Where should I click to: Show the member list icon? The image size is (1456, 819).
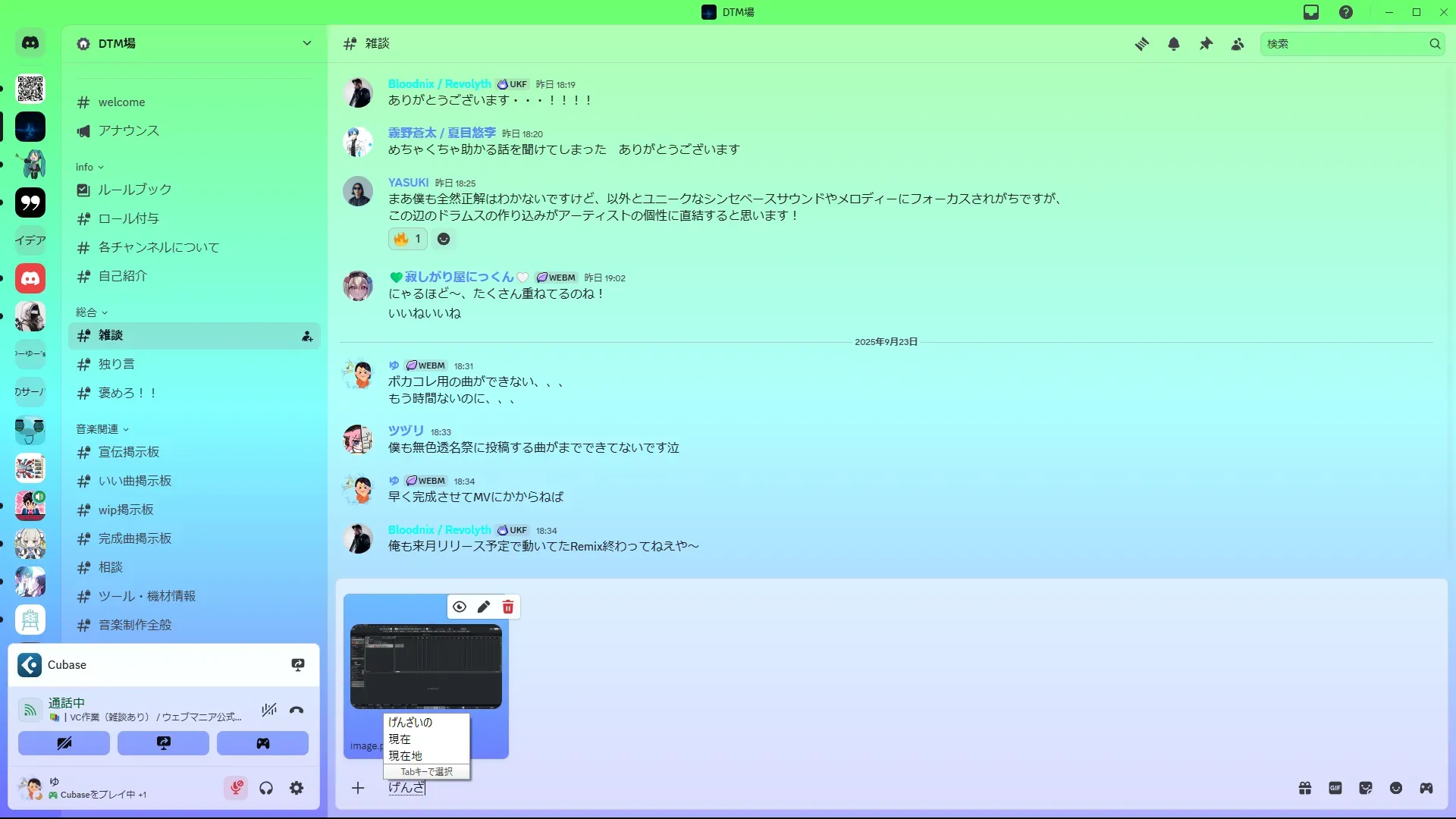1238,44
